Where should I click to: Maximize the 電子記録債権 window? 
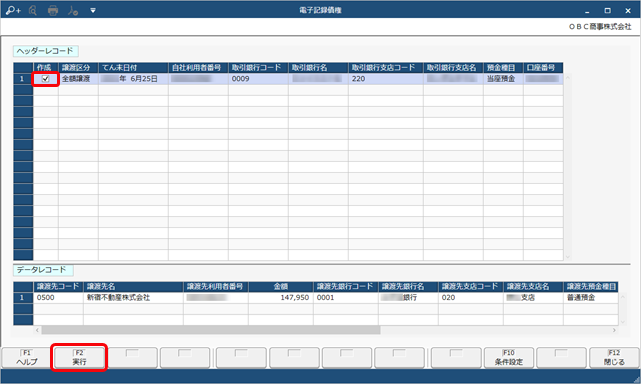tap(607, 11)
